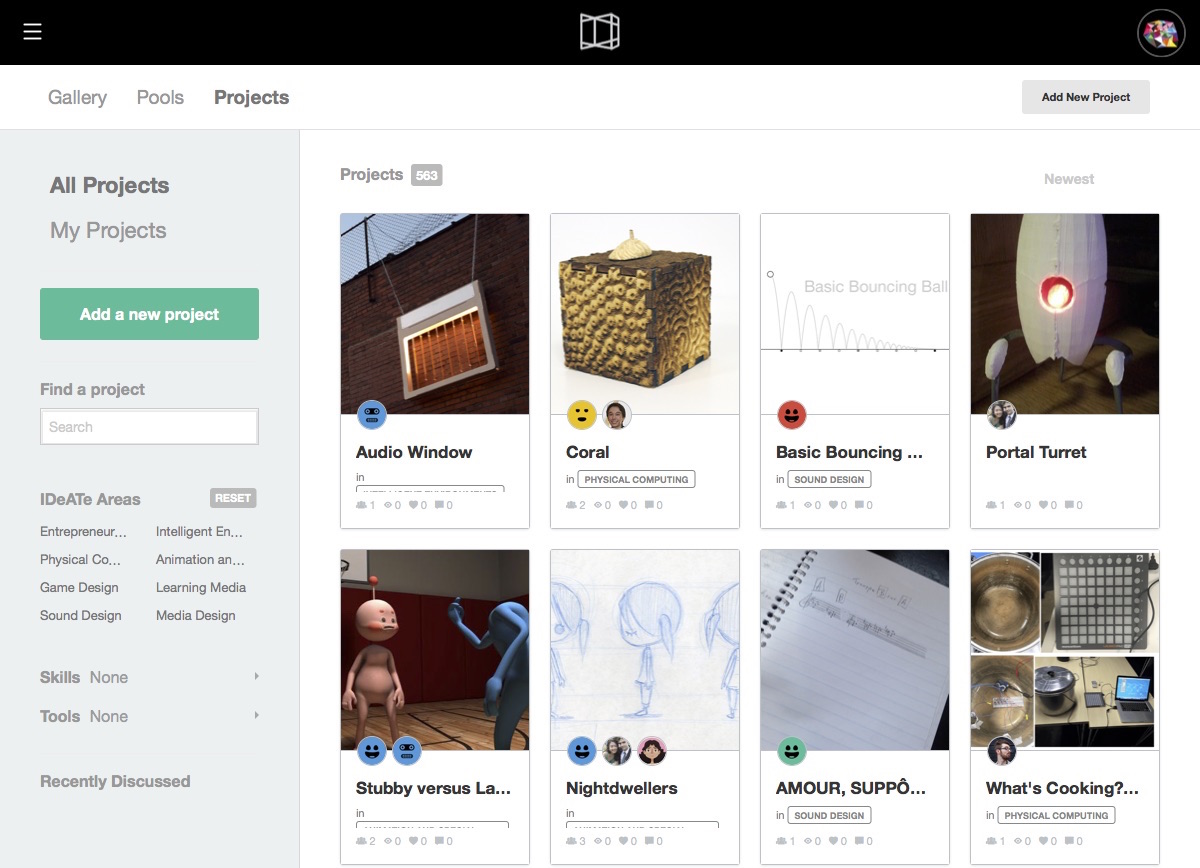Screen dimensions: 1200x868
Task: Click the blue robot avatar on Audio Window
Action: (374, 412)
